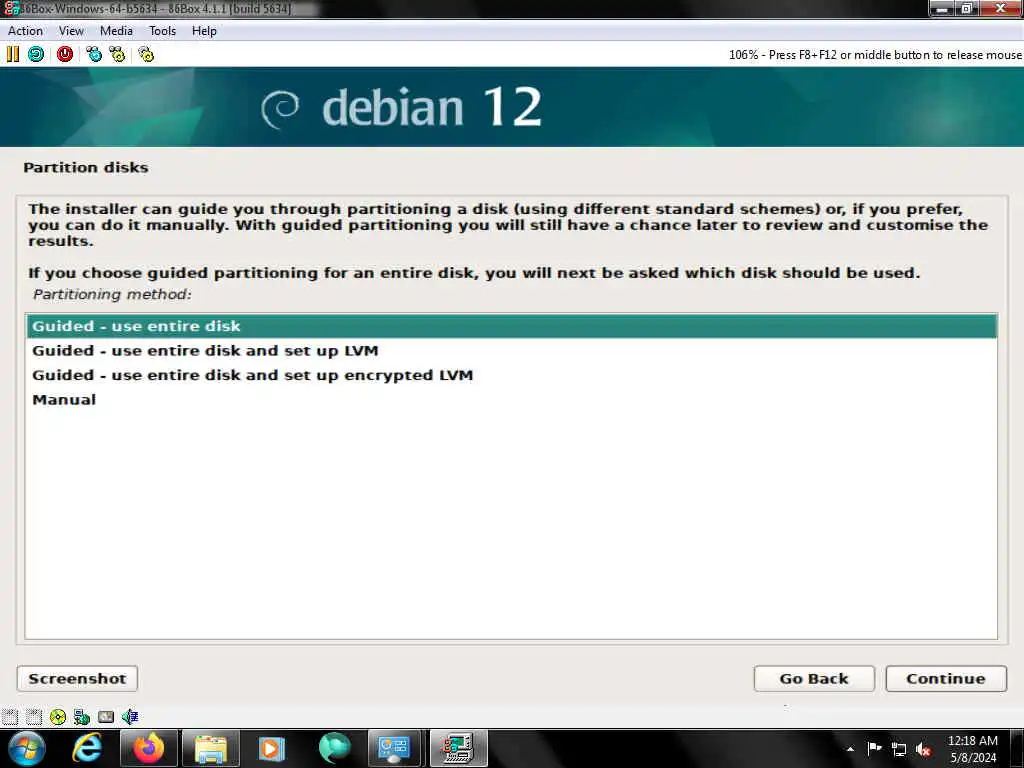Screen dimensions: 1024x768
Task: Open the Media menu
Action: (116, 31)
